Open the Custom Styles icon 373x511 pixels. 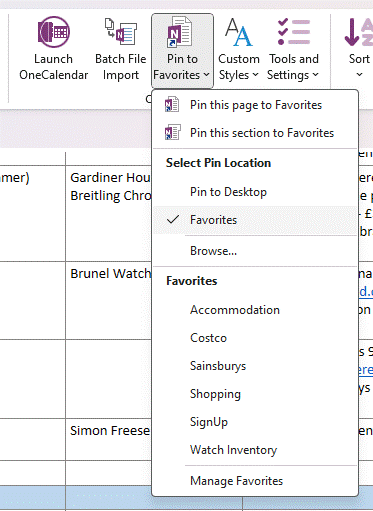pos(239,32)
